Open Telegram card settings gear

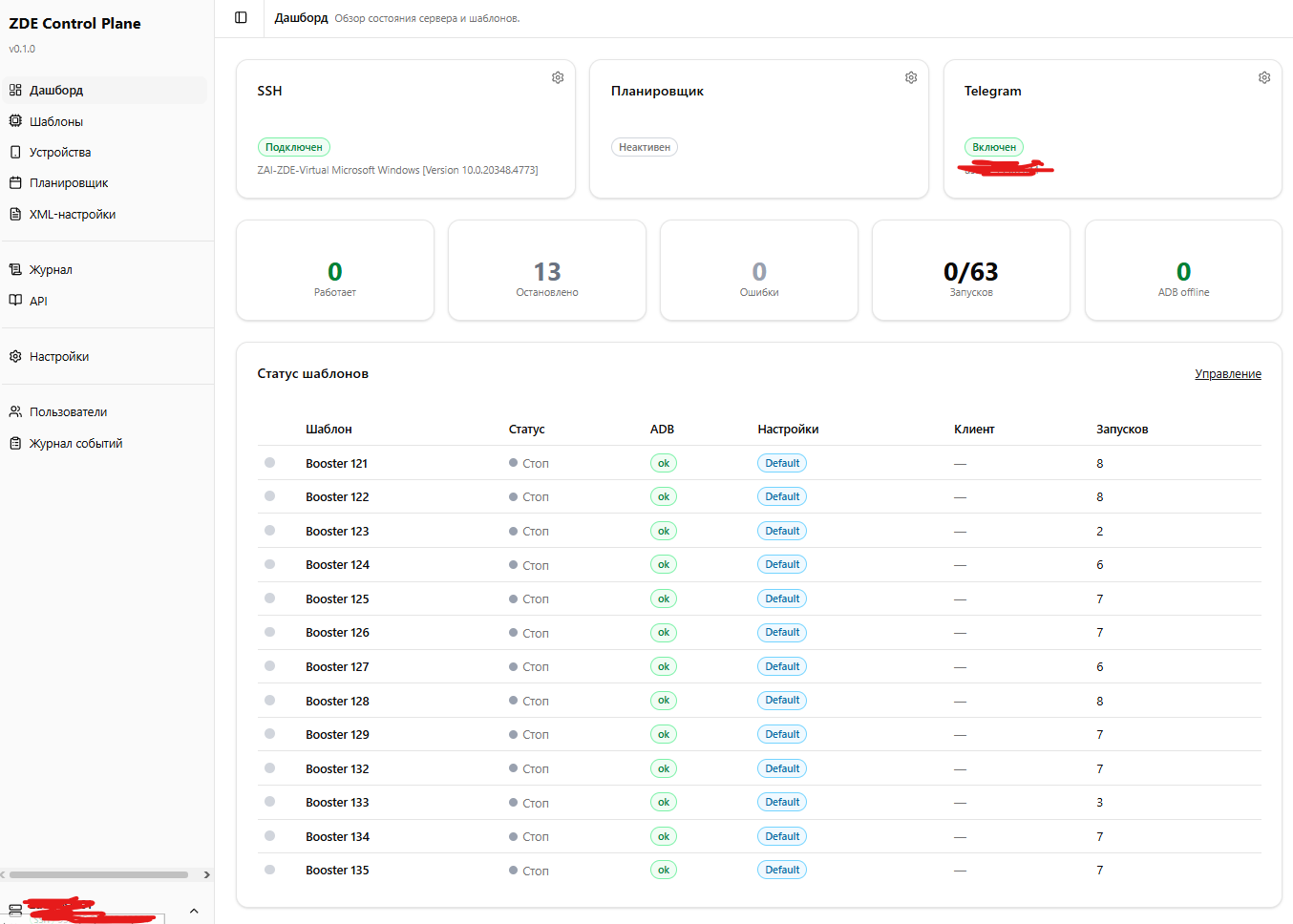click(x=1264, y=77)
